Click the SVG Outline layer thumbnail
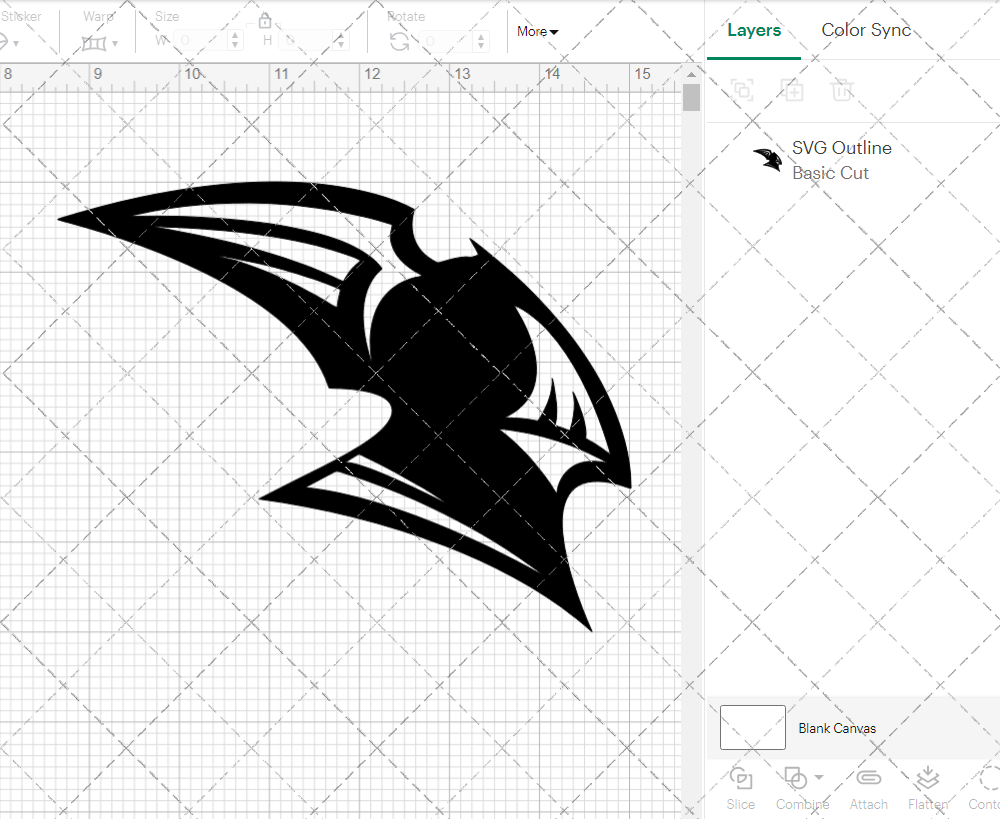 click(766, 158)
